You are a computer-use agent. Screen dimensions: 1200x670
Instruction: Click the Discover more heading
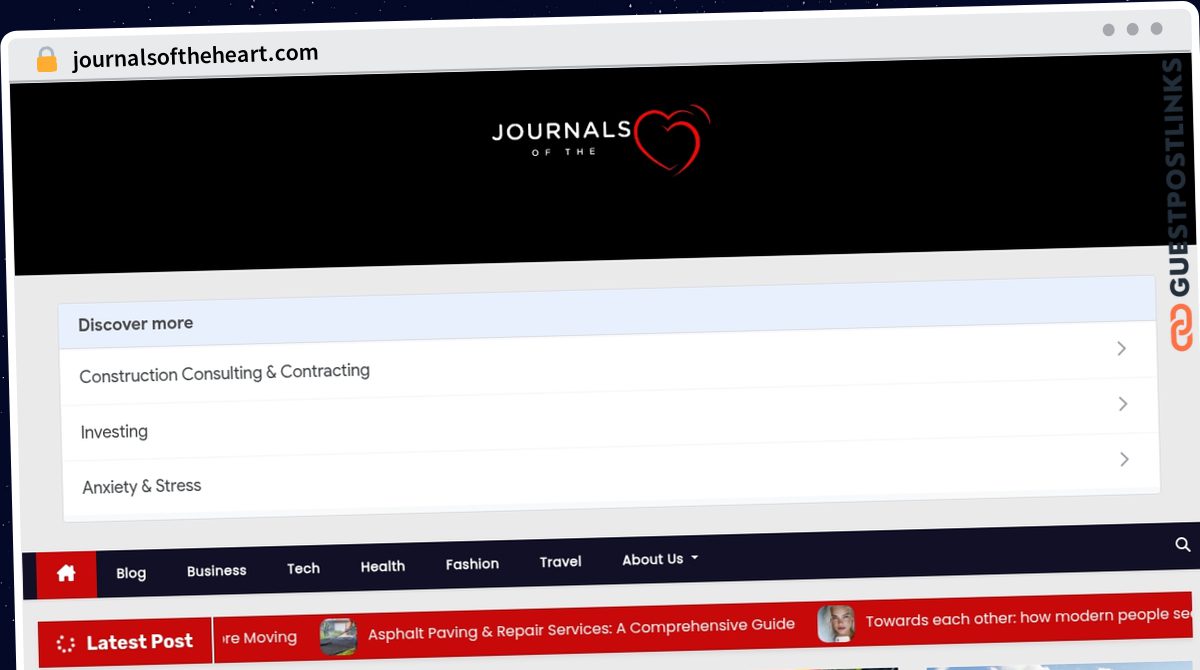pyautogui.click(x=136, y=324)
